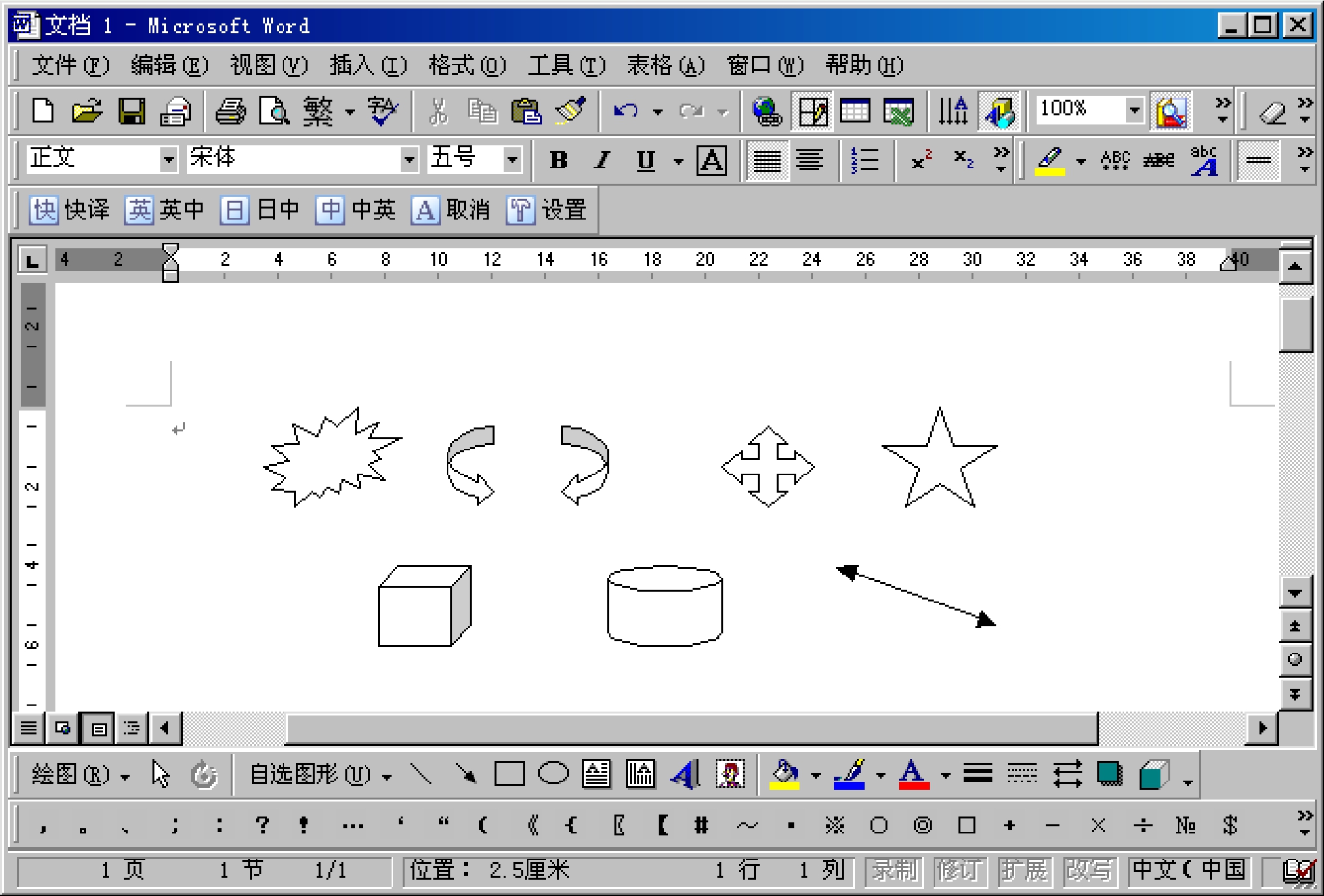Click the Insert WordArt icon
The width and height of the screenshot is (1324, 896).
pyautogui.click(x=685, y=775)
